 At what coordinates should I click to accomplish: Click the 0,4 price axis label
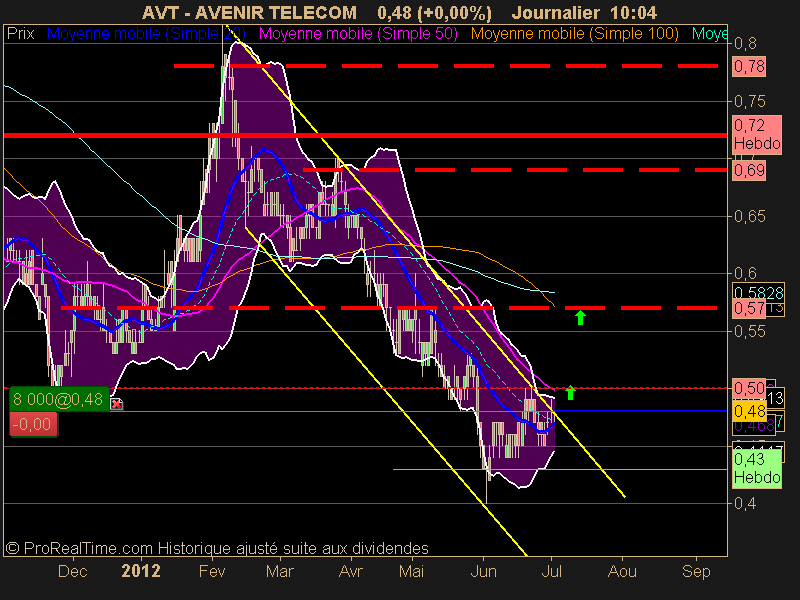click(745, 504)
